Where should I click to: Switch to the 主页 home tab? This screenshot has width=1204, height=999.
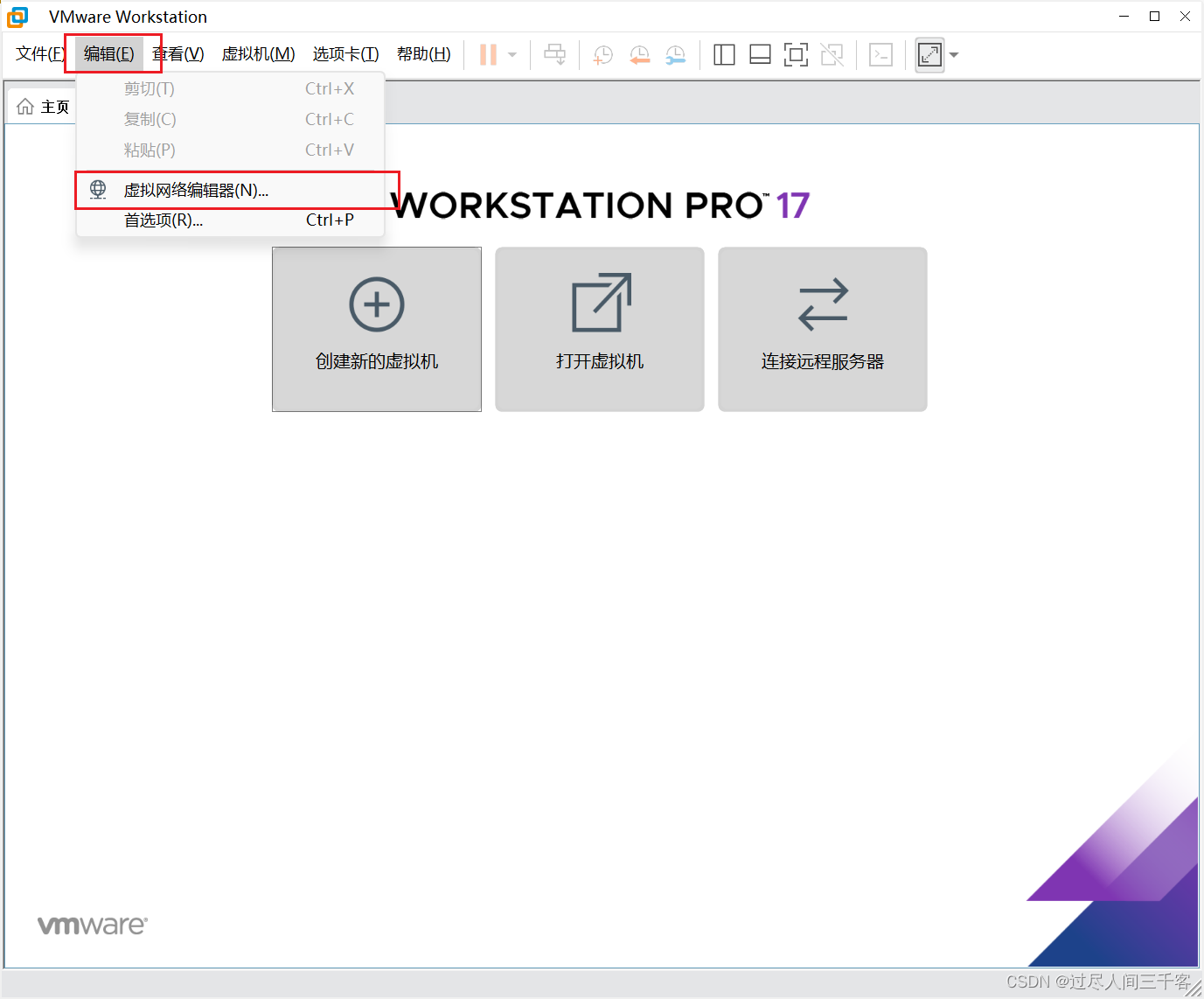point(43,107)
